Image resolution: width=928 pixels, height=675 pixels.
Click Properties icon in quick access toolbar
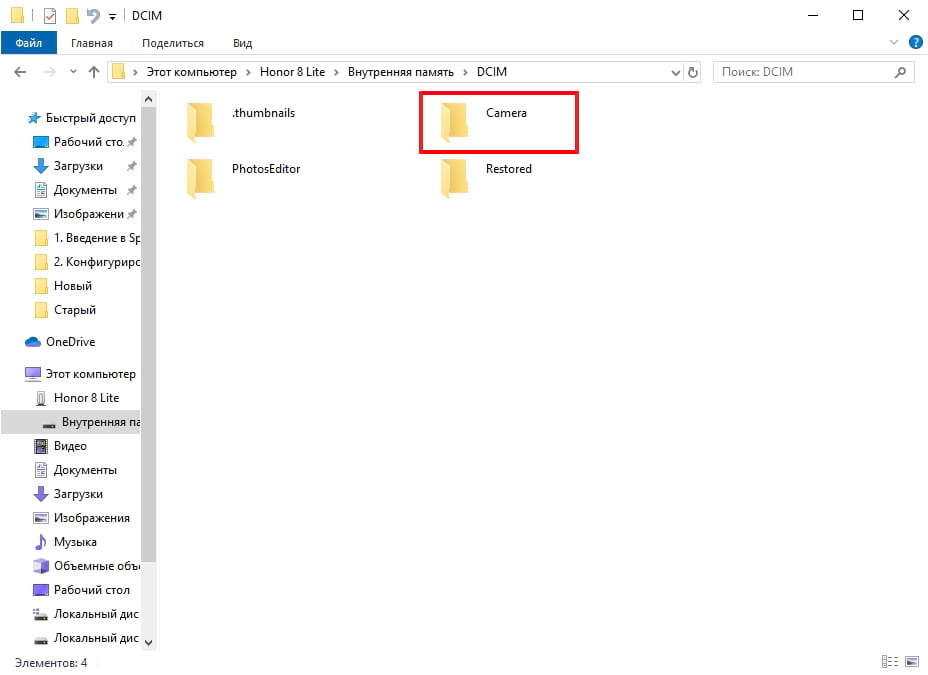50,16
